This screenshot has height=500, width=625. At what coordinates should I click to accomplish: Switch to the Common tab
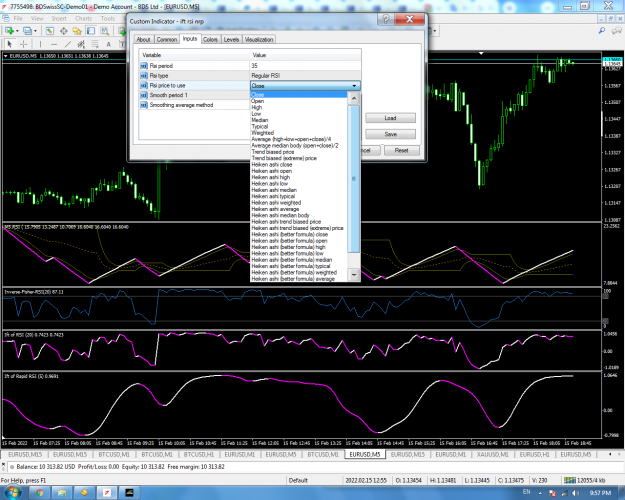click(x=167, y=39)
